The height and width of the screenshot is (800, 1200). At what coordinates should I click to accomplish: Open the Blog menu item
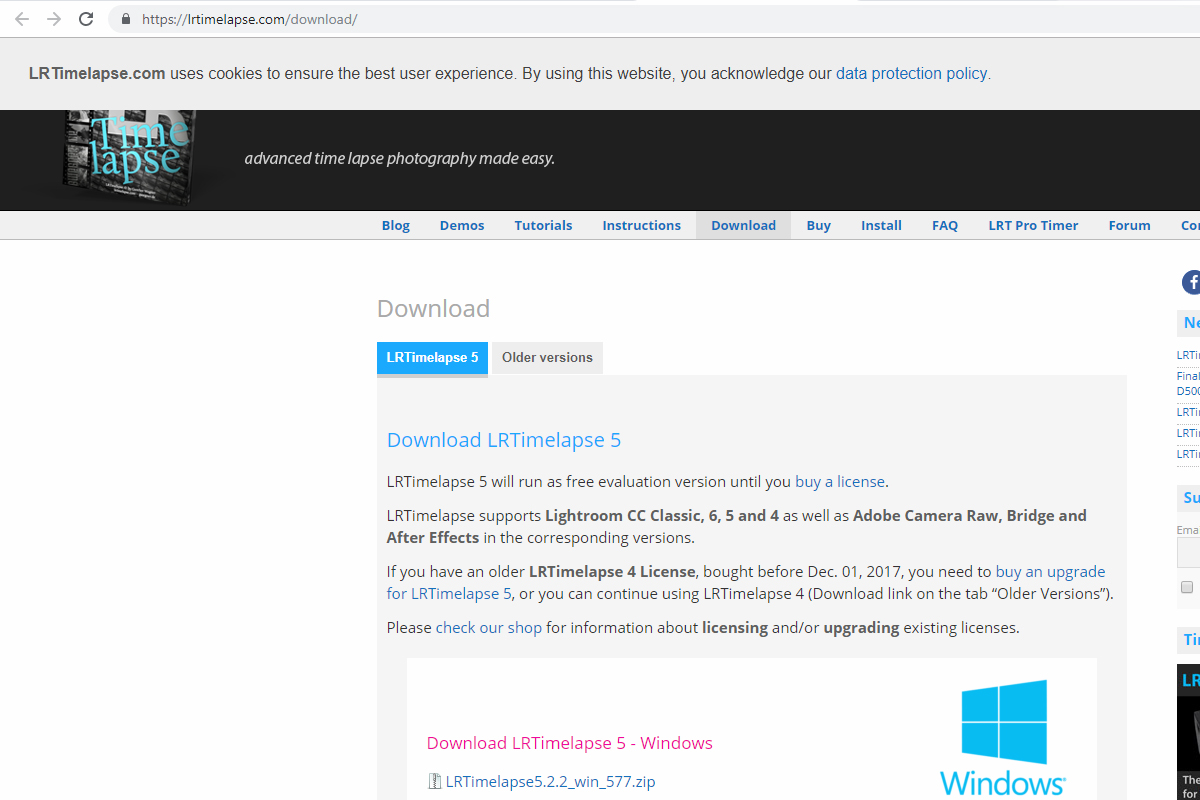point(396,225)
